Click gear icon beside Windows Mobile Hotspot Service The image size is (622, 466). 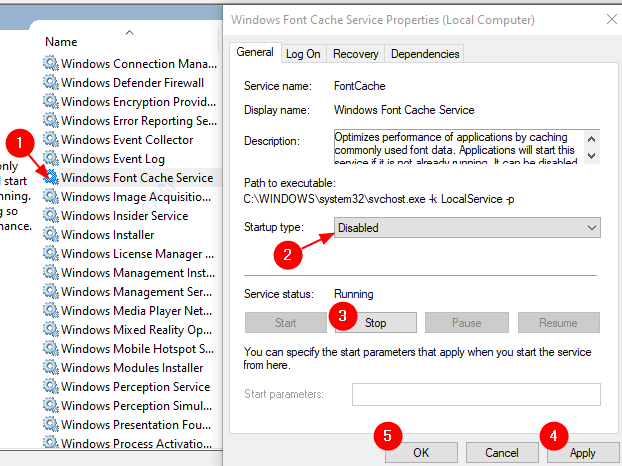51,349
